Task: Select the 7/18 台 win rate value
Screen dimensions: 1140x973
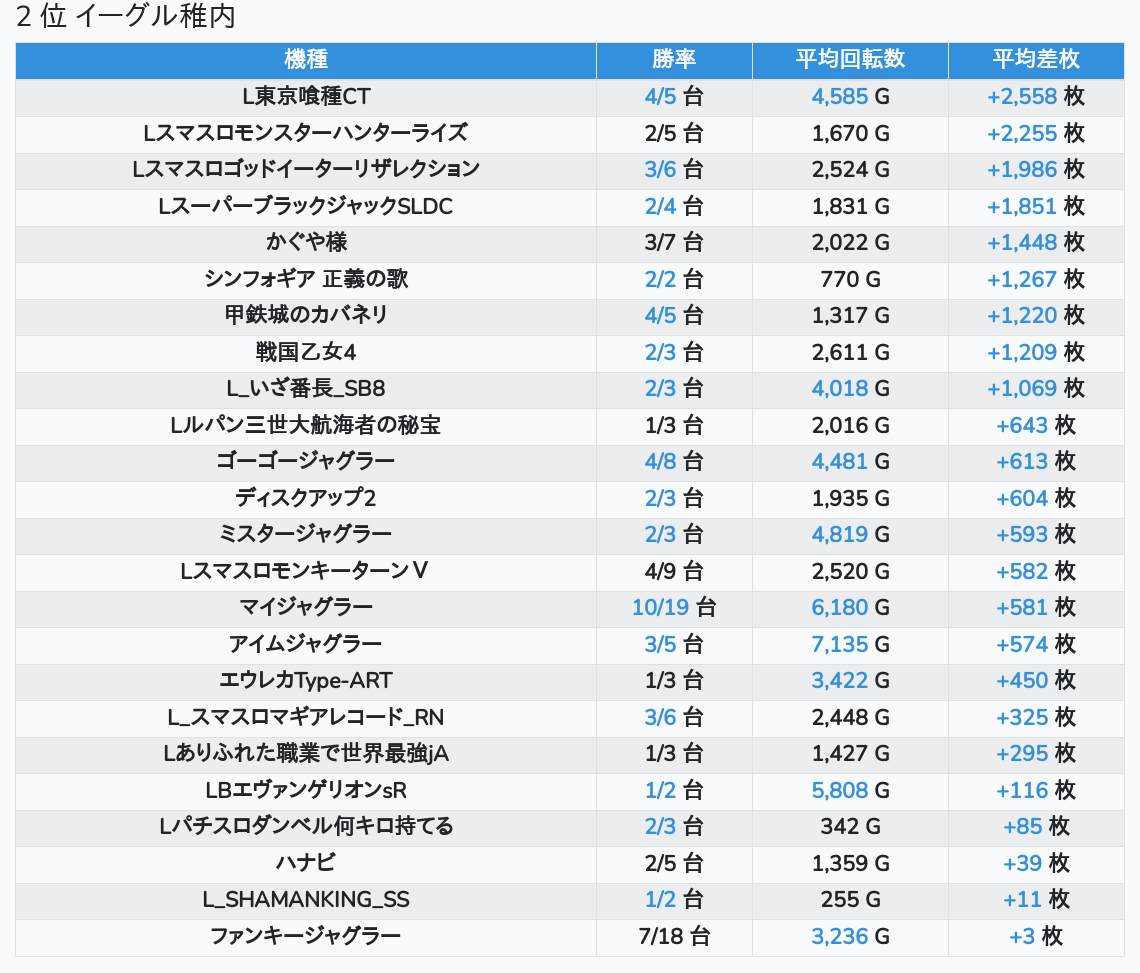Action: coord(674,936)
